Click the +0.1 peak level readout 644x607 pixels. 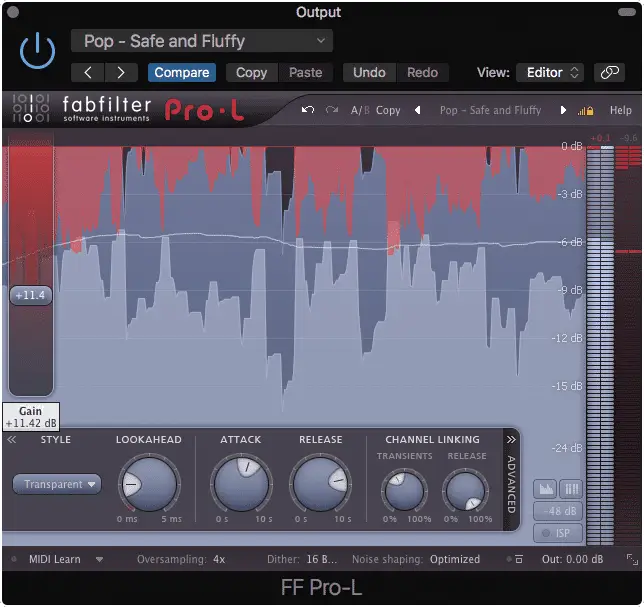(600, 138)
